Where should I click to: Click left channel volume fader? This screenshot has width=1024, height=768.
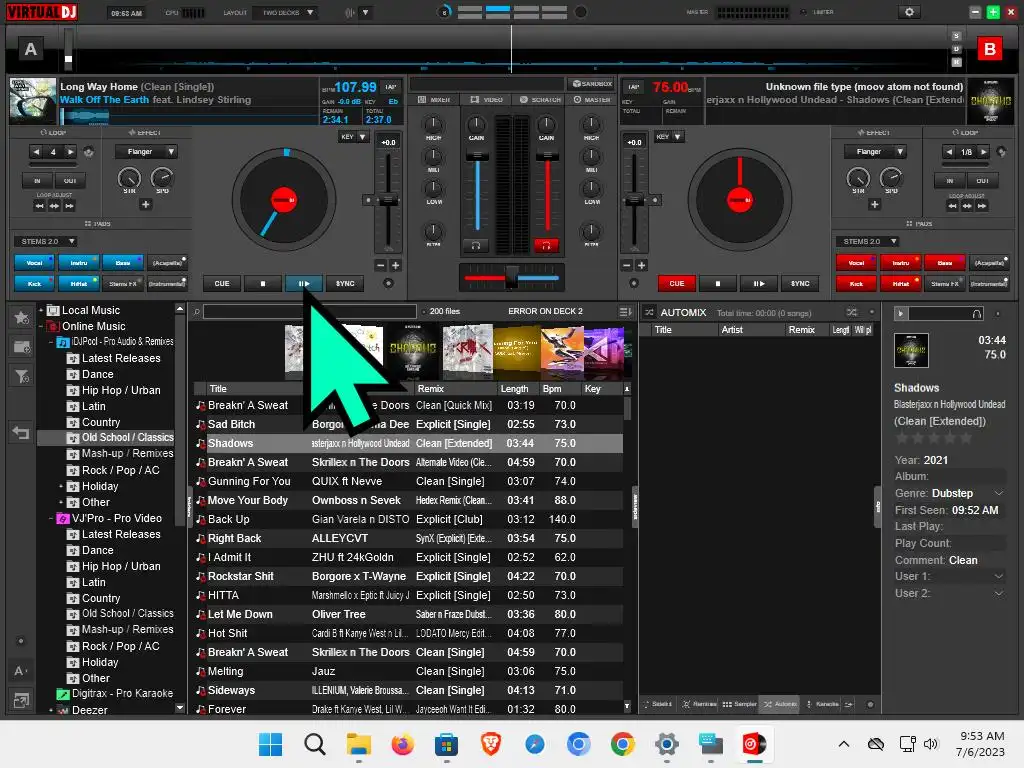tap(477, 156)
